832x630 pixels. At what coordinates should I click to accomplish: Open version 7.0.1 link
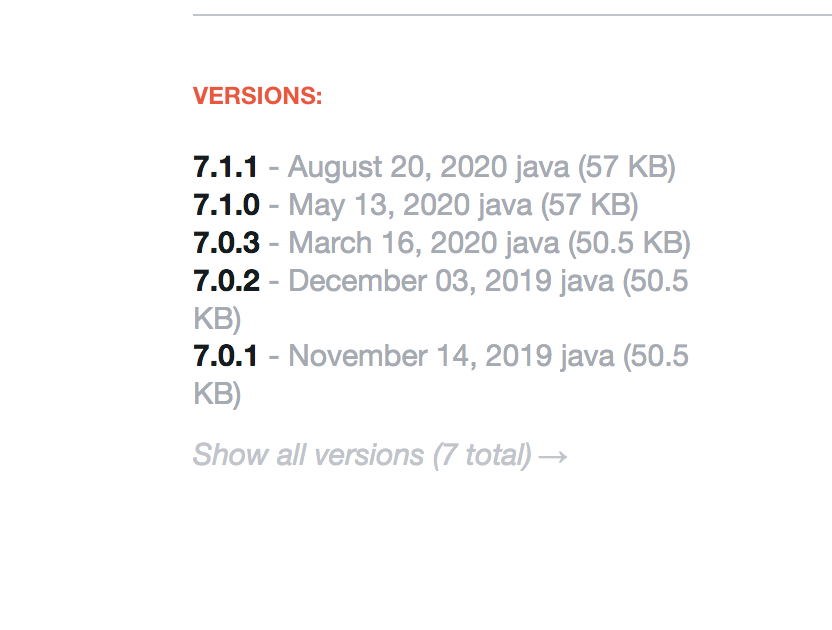coord(226,356)
